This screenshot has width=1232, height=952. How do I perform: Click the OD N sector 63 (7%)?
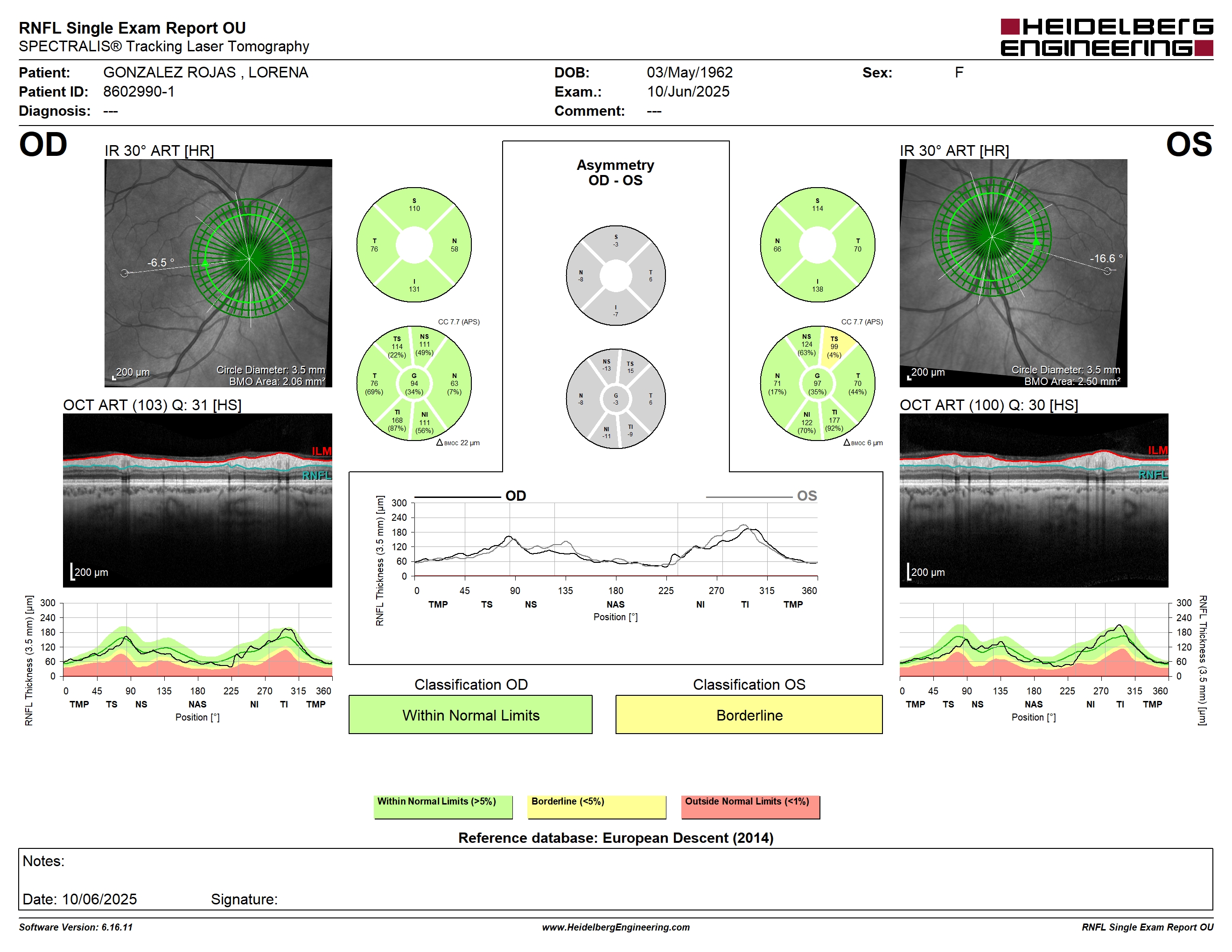[x=454, y=384]
